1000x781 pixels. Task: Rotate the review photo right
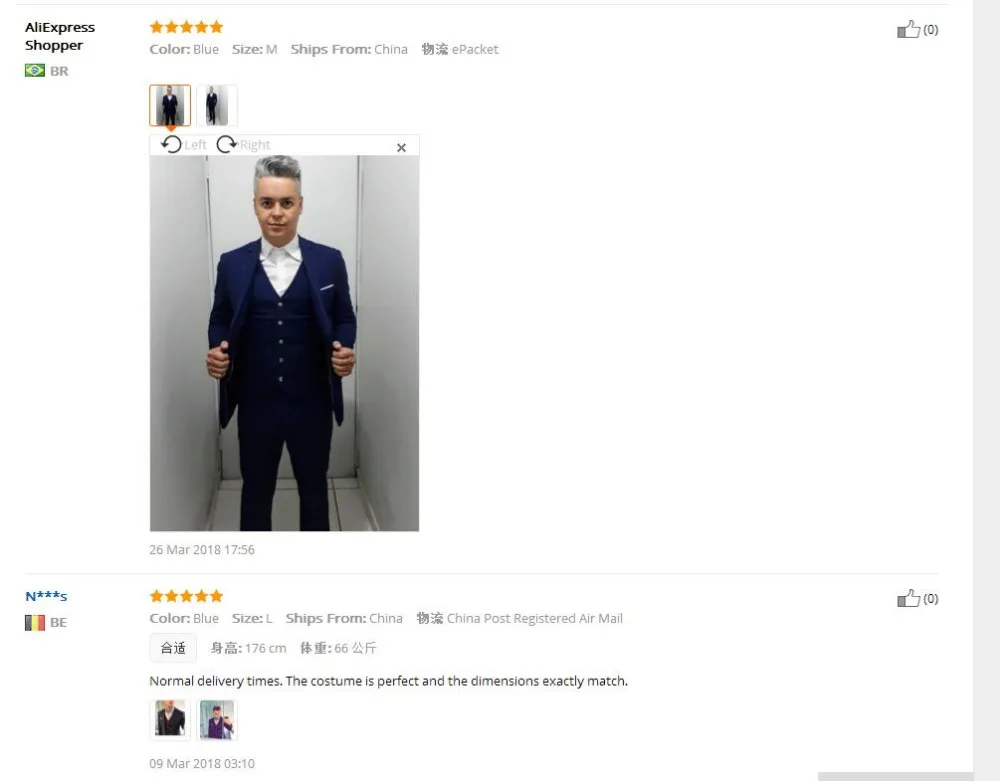click(244, 145)
